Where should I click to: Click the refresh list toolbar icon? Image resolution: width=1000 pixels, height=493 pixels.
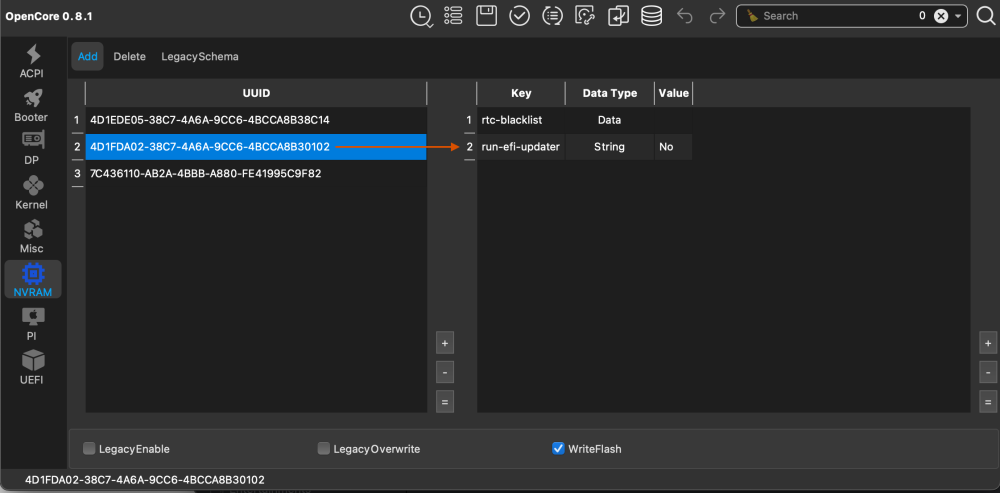552,16
